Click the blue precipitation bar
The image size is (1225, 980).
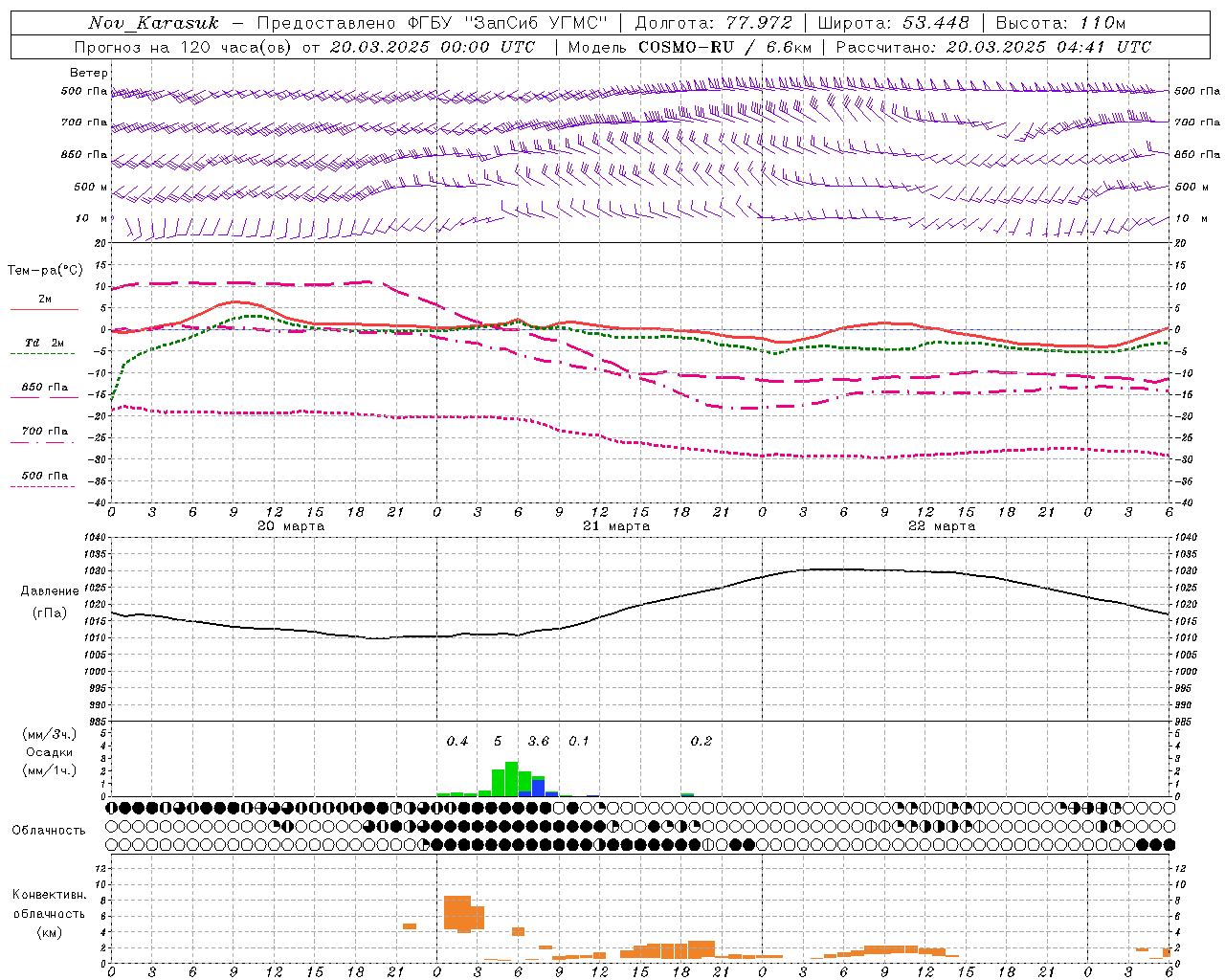click(x=538, y=789)
